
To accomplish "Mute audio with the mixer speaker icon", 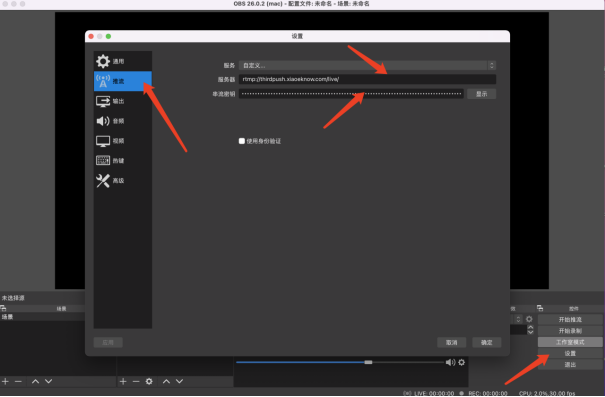I will [x=450, y=362].
